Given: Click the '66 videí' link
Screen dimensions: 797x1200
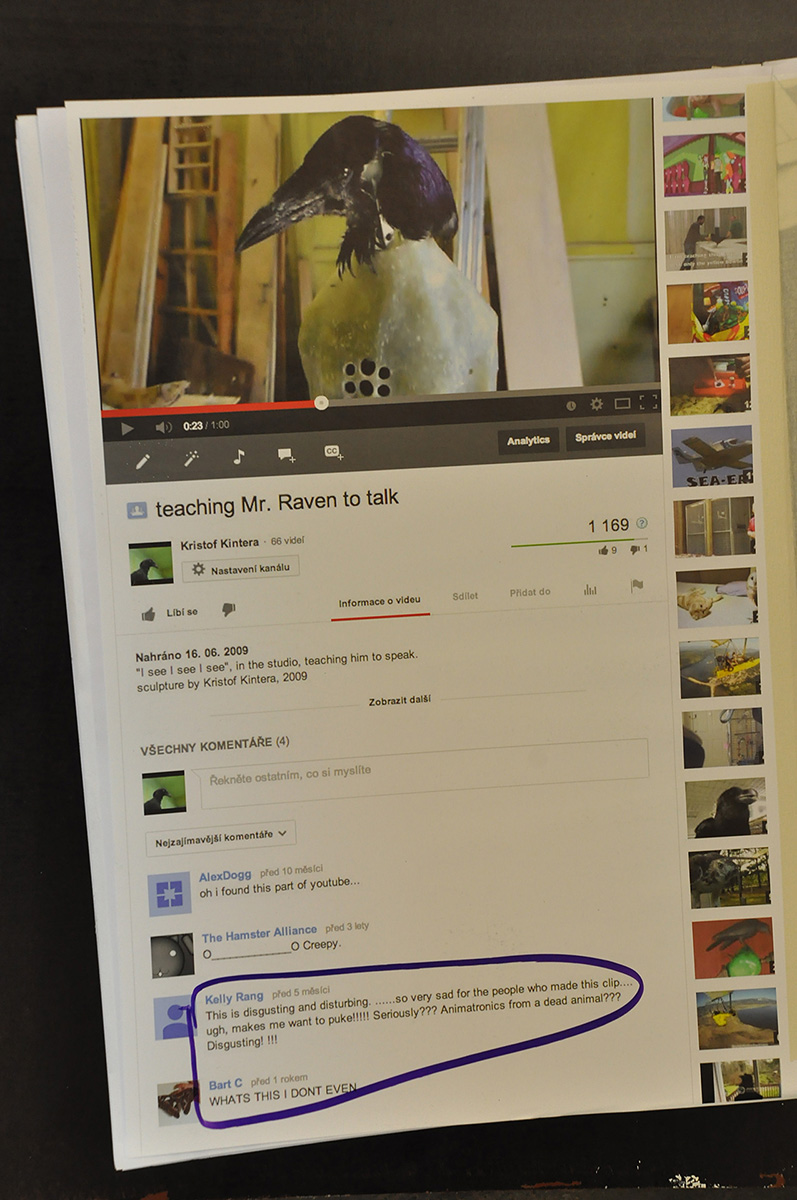Looking at the screenshot, I should tap(288, 541).
